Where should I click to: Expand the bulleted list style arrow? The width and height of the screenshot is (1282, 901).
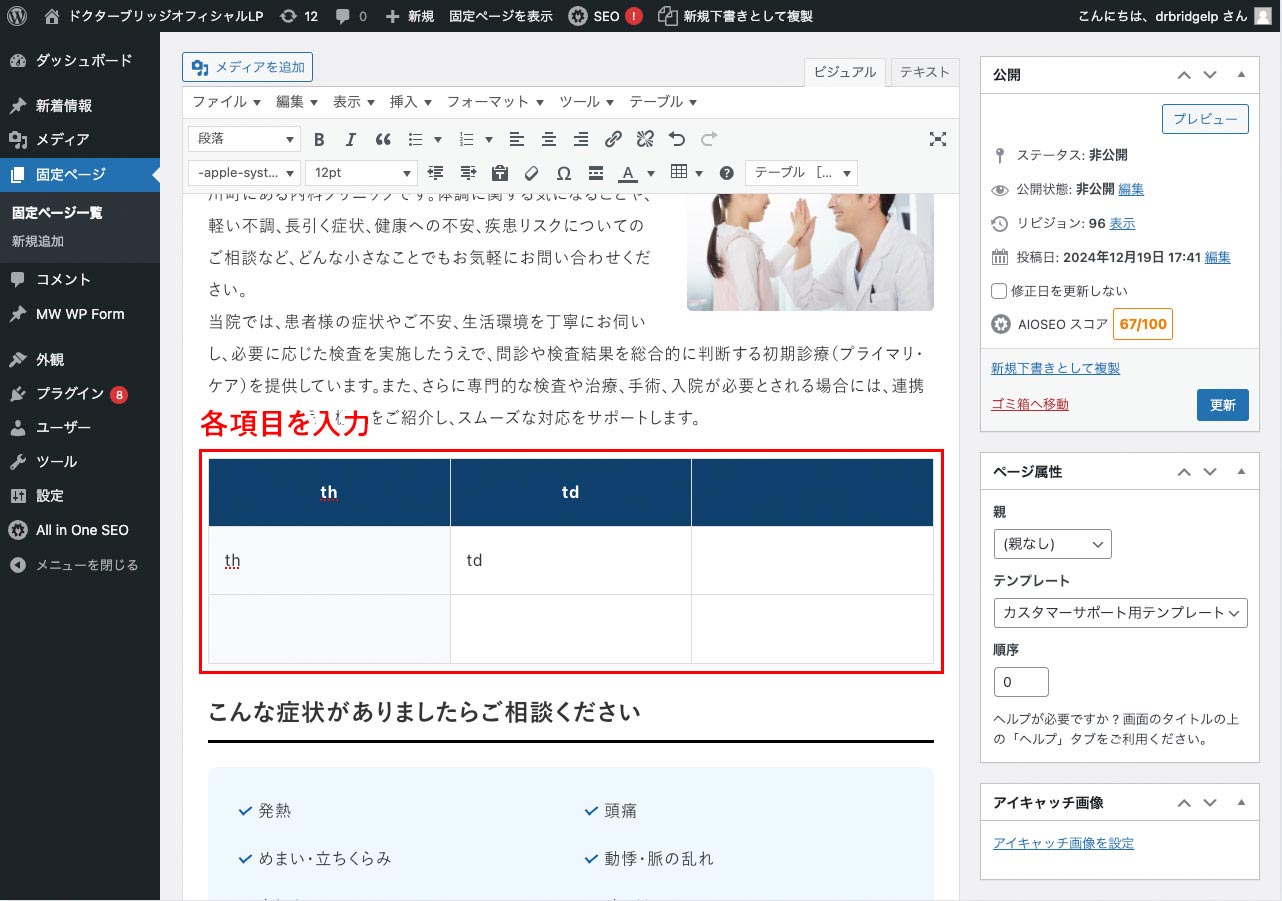click(438, 140)
